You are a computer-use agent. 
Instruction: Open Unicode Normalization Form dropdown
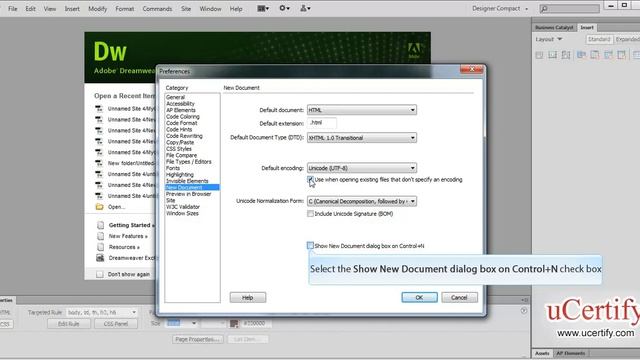pyautogui.click(x=362, y=201)
